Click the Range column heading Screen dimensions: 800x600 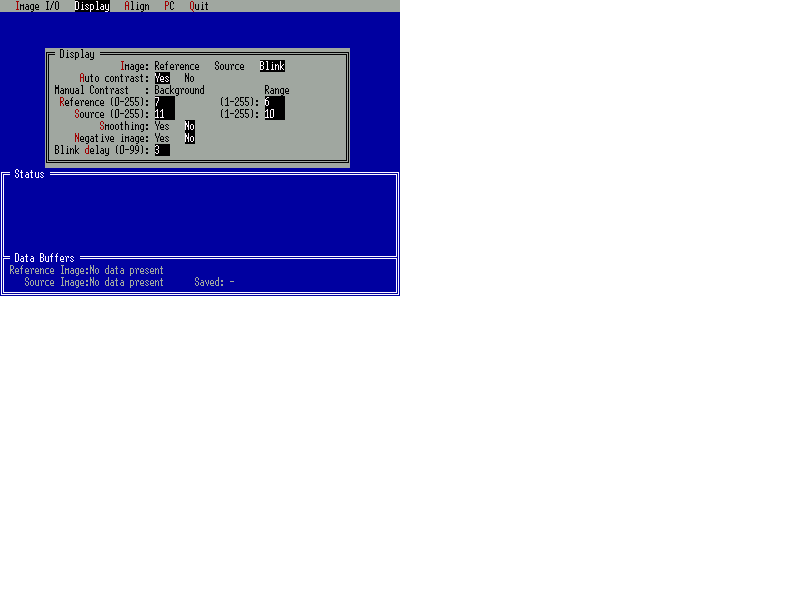tap(277, 90)
